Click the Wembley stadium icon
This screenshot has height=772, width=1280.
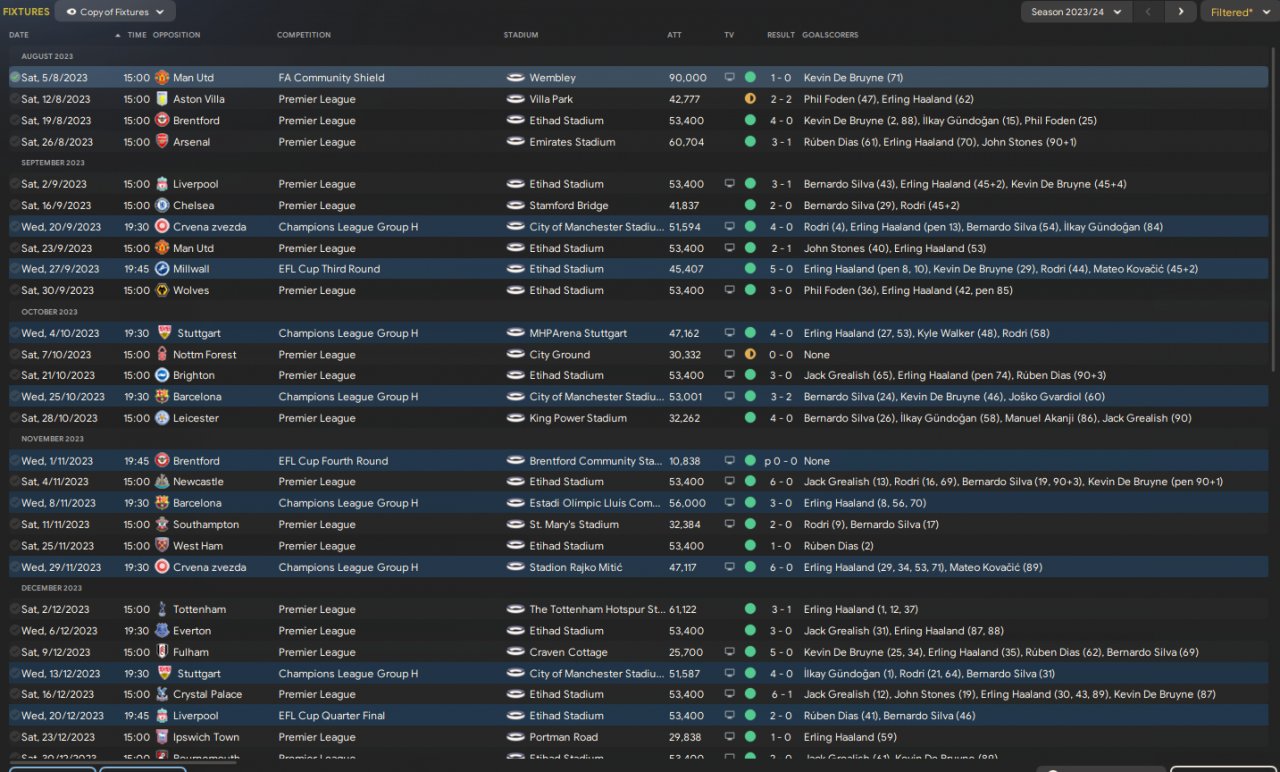(516, 78)
